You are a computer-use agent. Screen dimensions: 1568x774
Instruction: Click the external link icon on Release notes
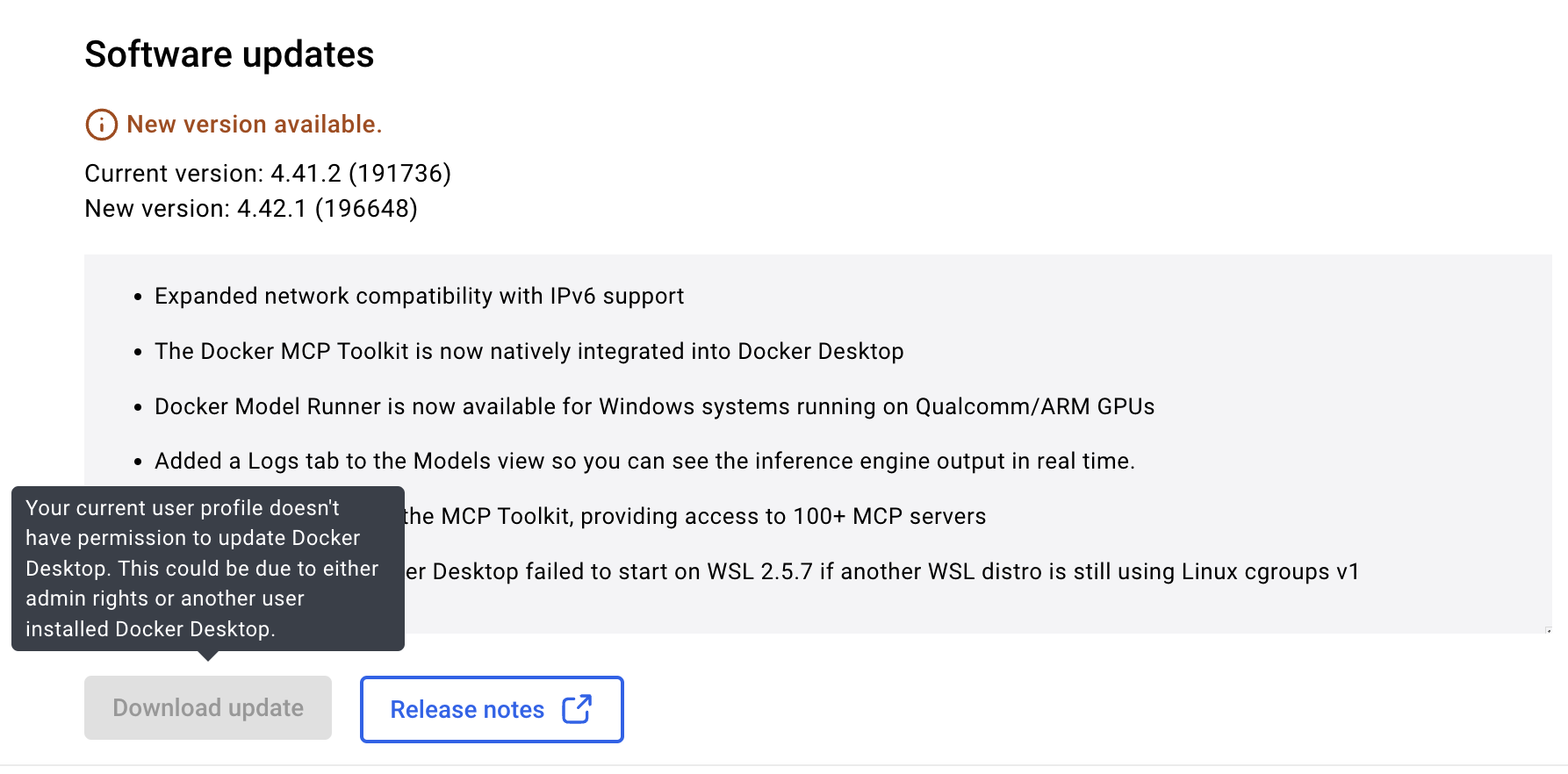coord(577,709)
